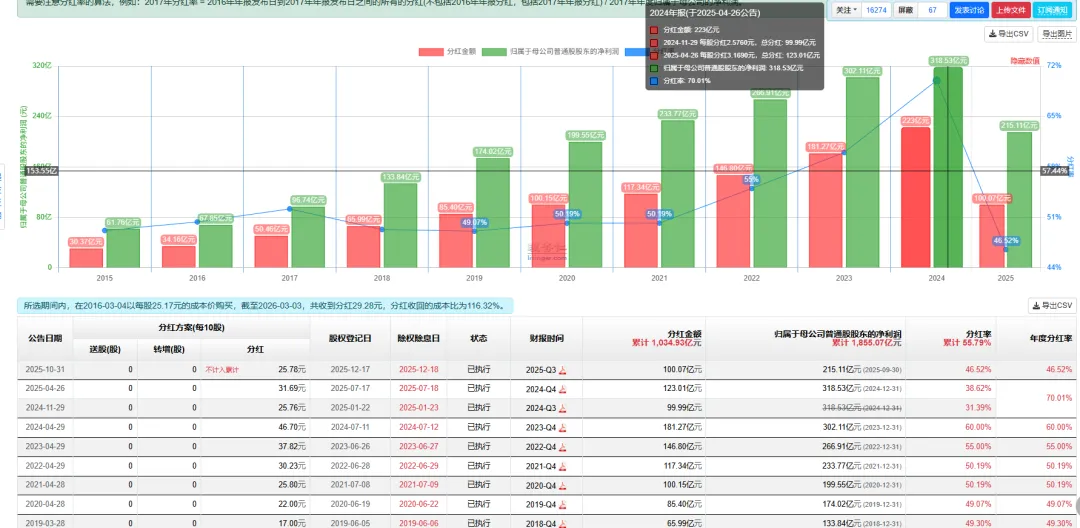The width and height of the screenshot is (1080, 528).
Task: Click the 订阅通知 button
Action: (x=1052, y=10)
